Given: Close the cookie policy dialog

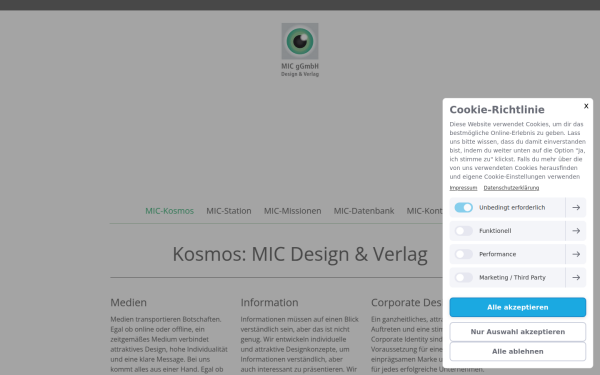Looking at the screenshot, I should (586, 106).
